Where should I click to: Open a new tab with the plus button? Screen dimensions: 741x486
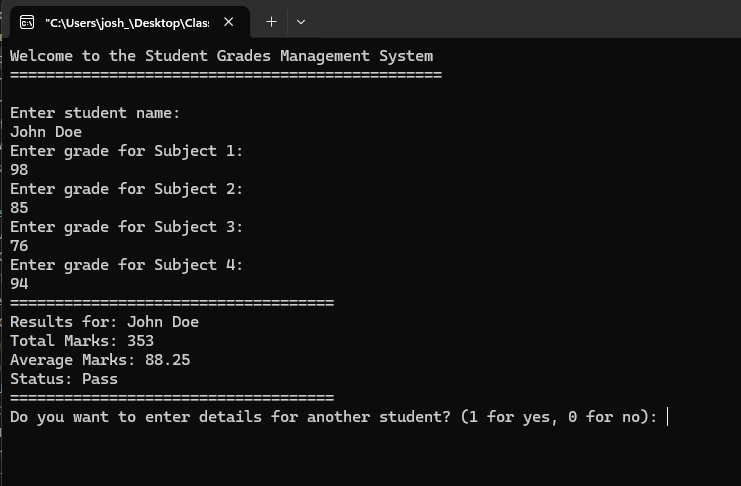pyautogui.click(x=271, y=21)
